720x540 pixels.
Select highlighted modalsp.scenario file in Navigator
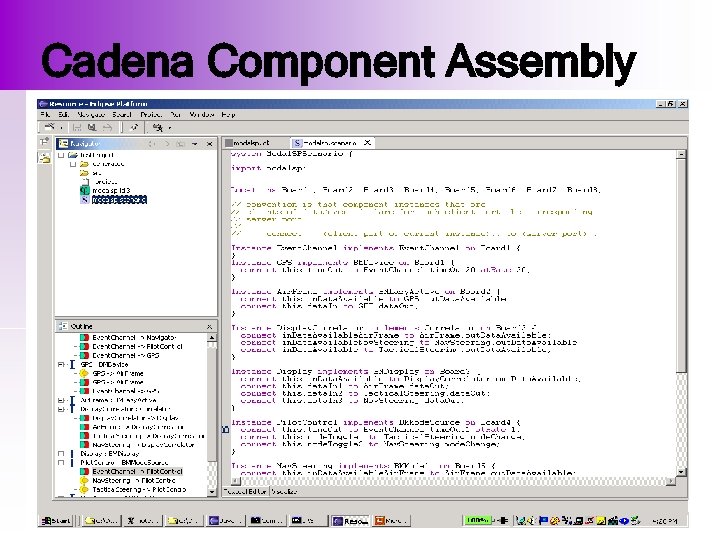click(113, 200)
